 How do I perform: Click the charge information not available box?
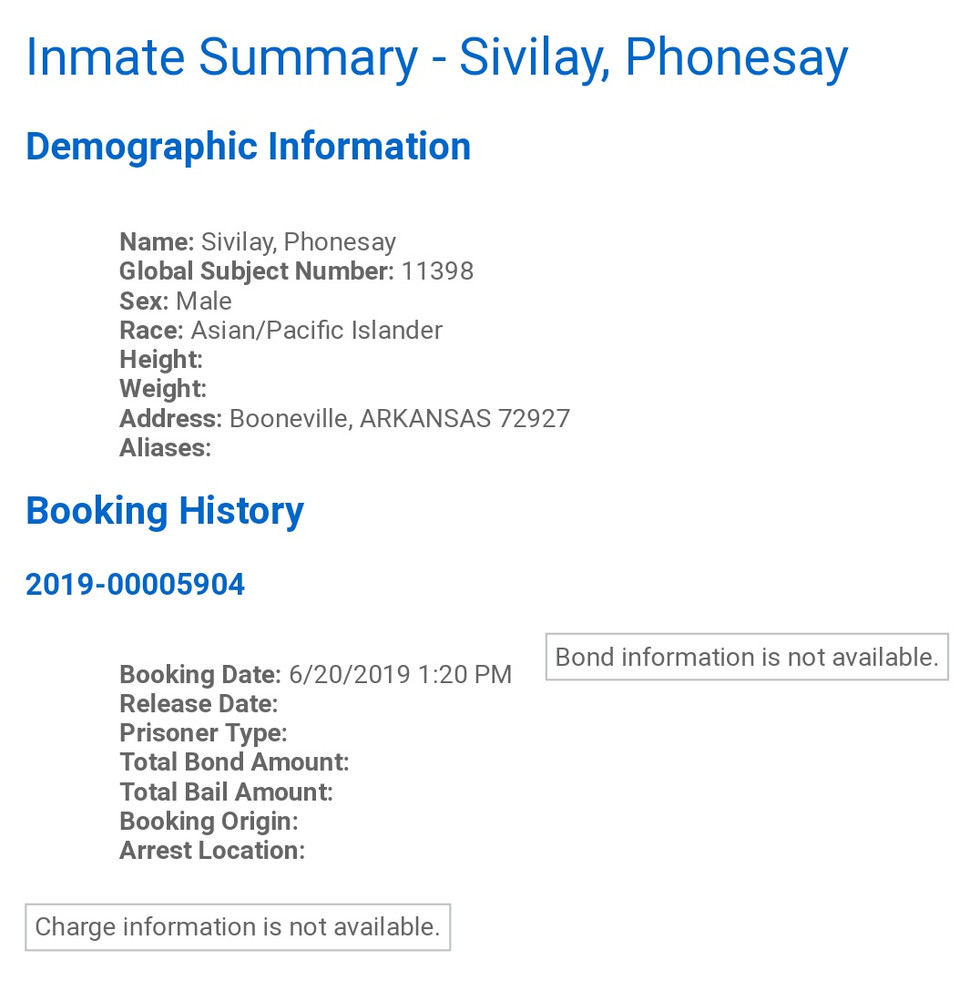pos(238,927)
